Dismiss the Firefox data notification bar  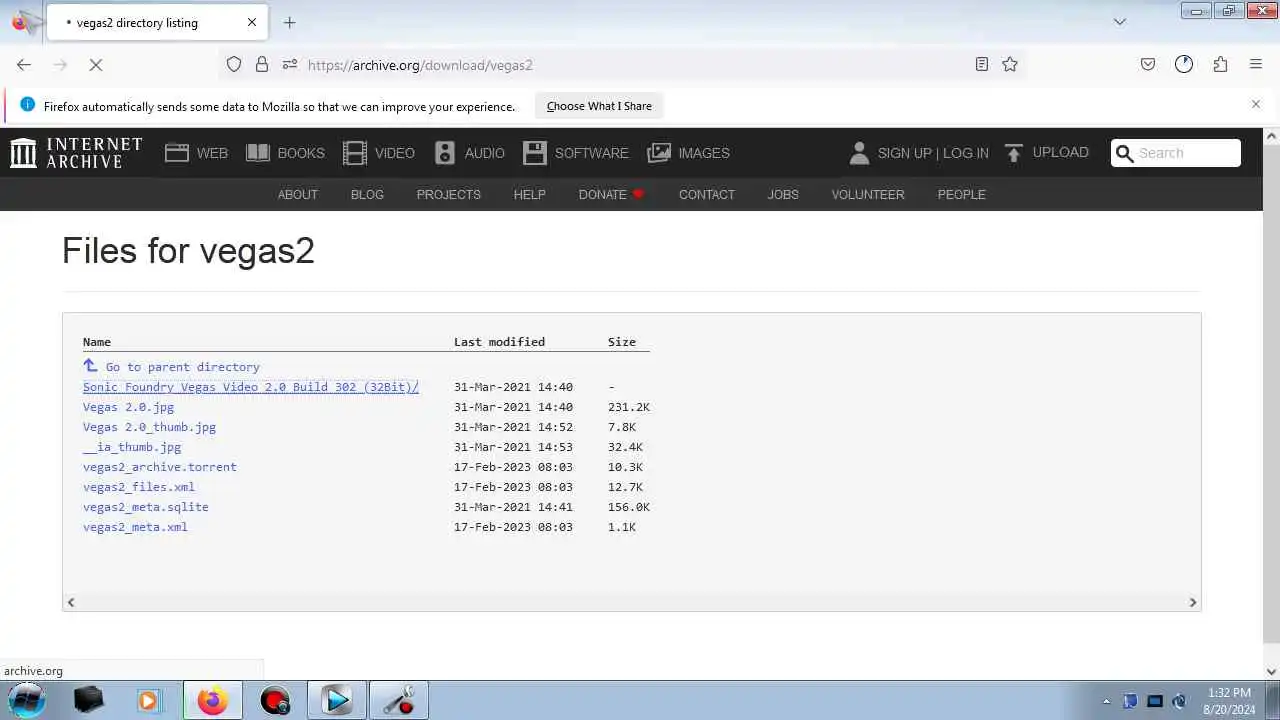point(1256,104)
